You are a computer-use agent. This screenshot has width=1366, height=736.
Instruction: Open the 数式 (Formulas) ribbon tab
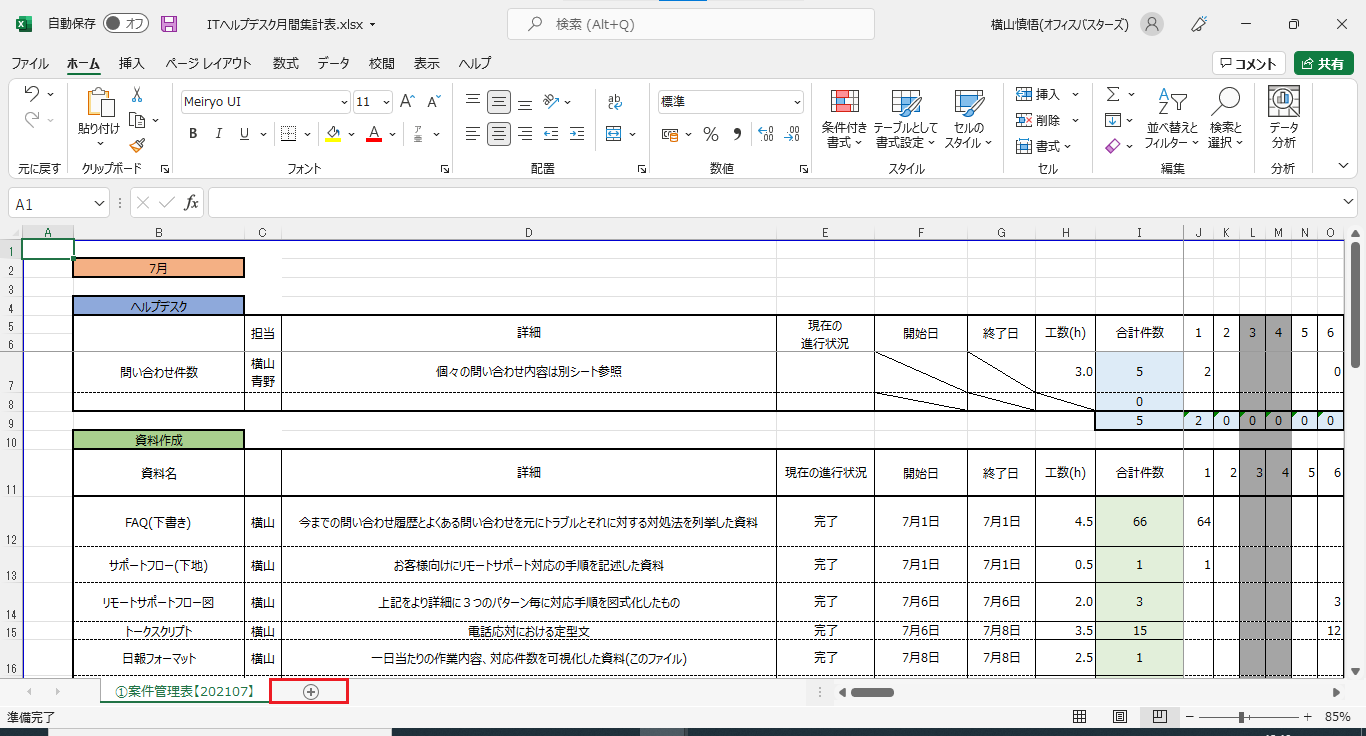pos(285,63)
